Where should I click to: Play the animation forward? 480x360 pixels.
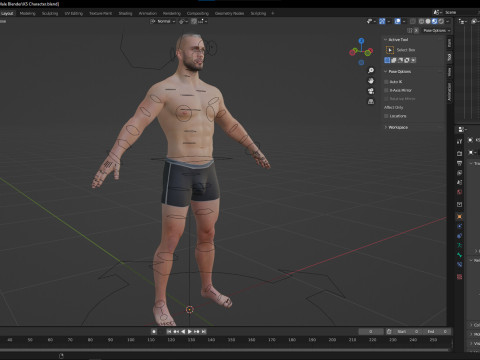tap(190, 332)
